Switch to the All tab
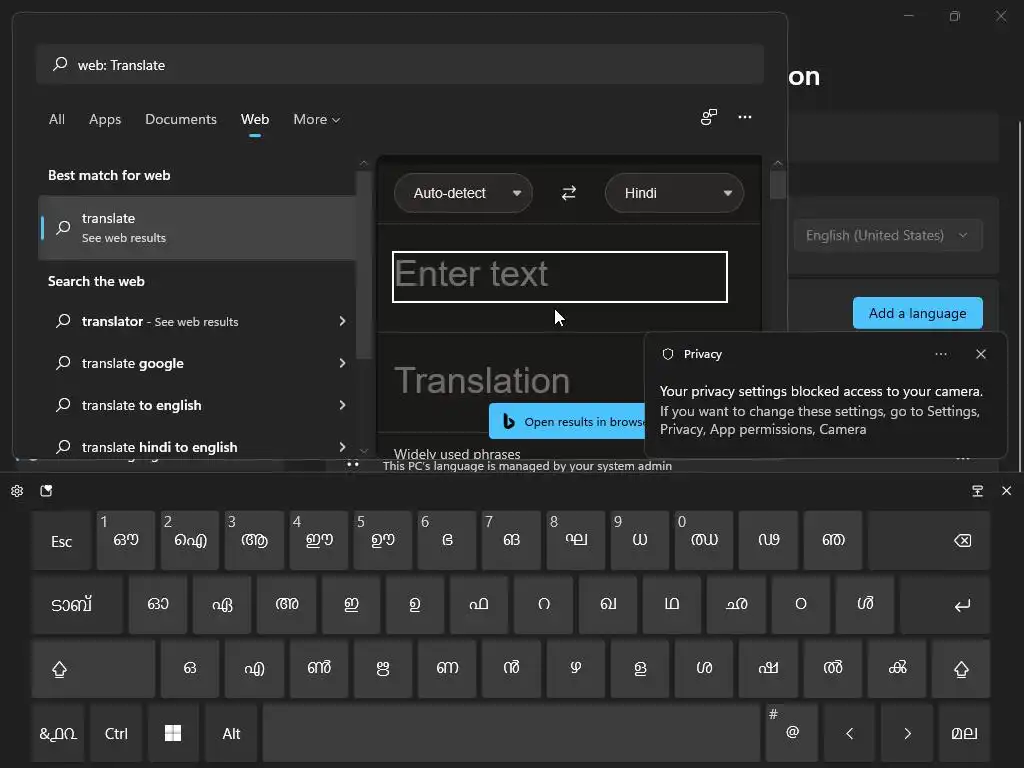 tap(57, 120)
